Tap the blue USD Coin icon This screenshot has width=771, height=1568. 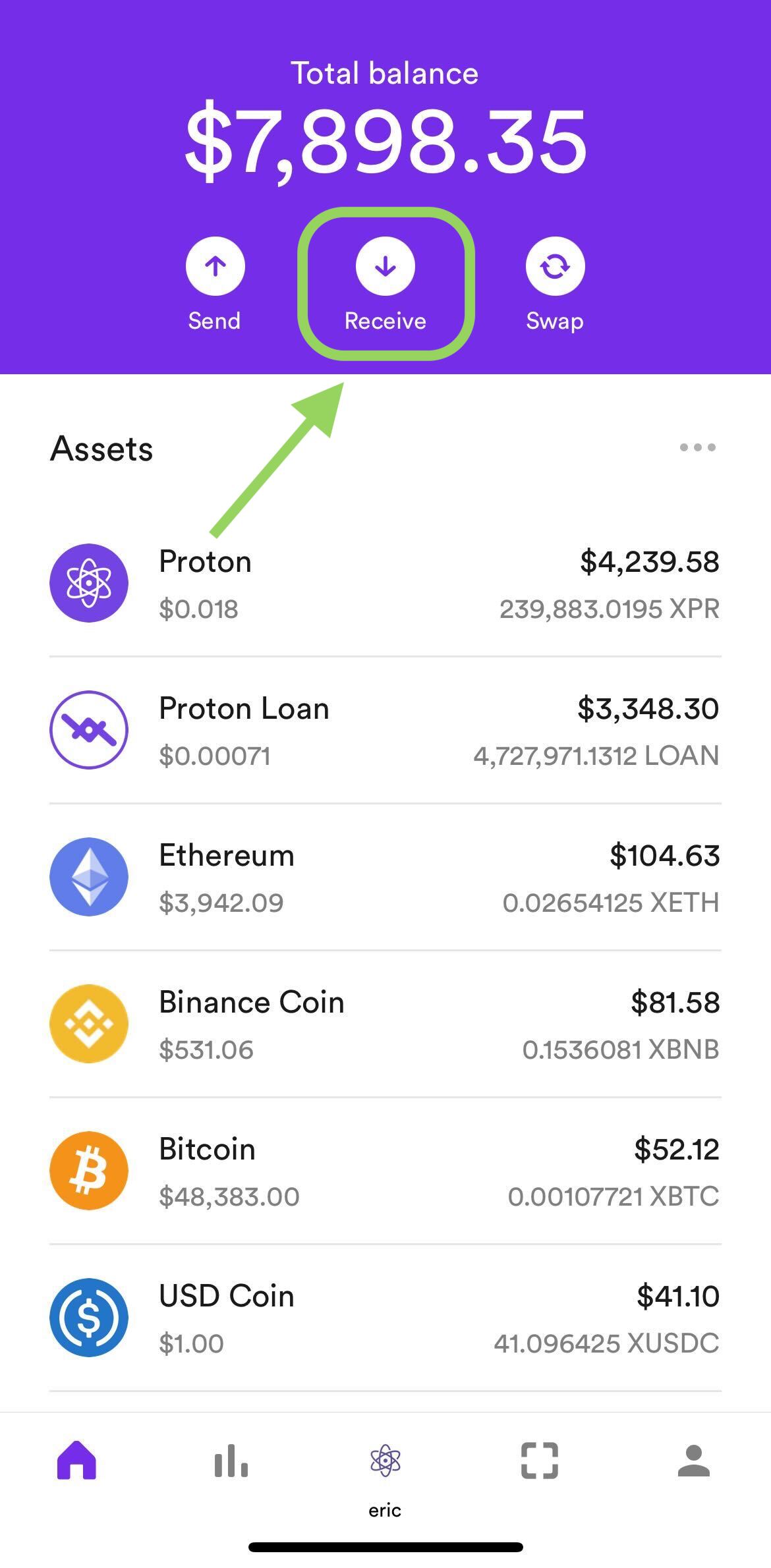[x=89, y=1318]
